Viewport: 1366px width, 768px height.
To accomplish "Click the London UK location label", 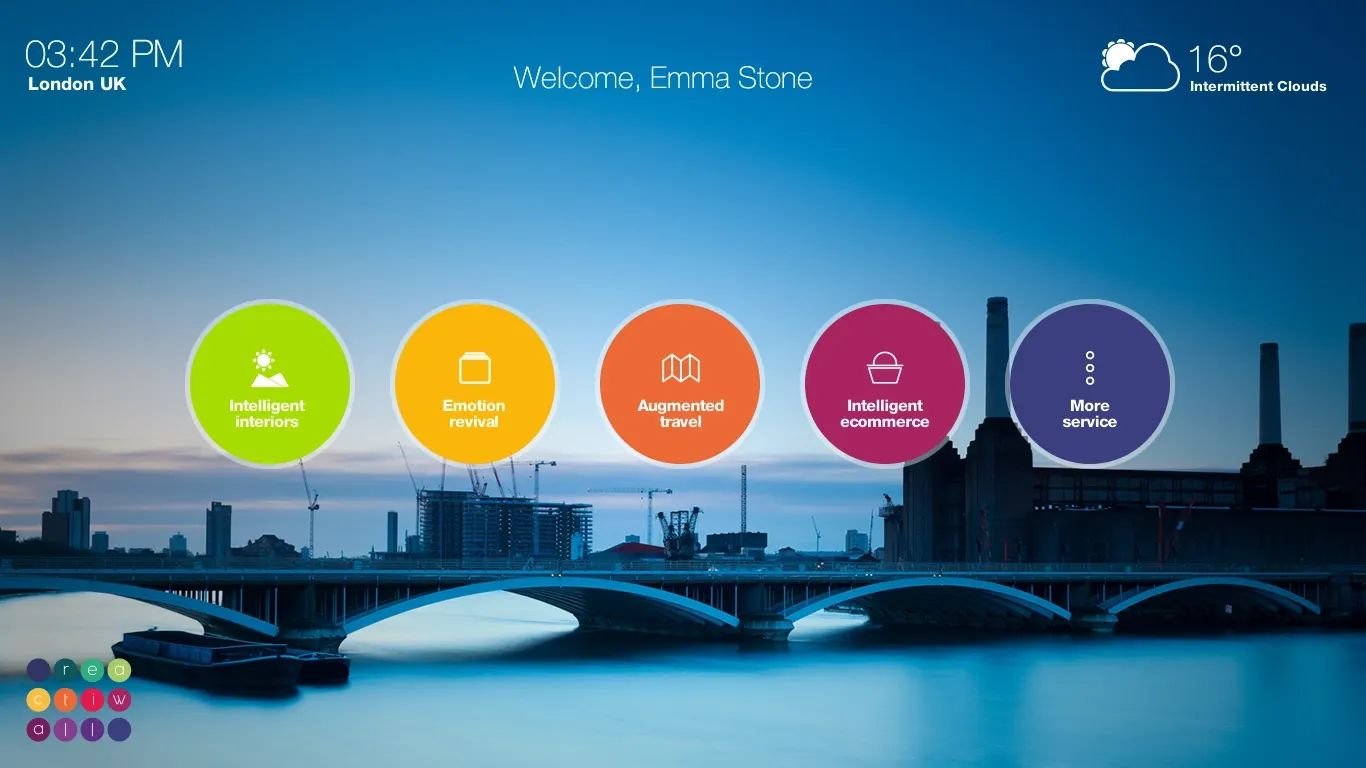I will click(x=77, y=84).
